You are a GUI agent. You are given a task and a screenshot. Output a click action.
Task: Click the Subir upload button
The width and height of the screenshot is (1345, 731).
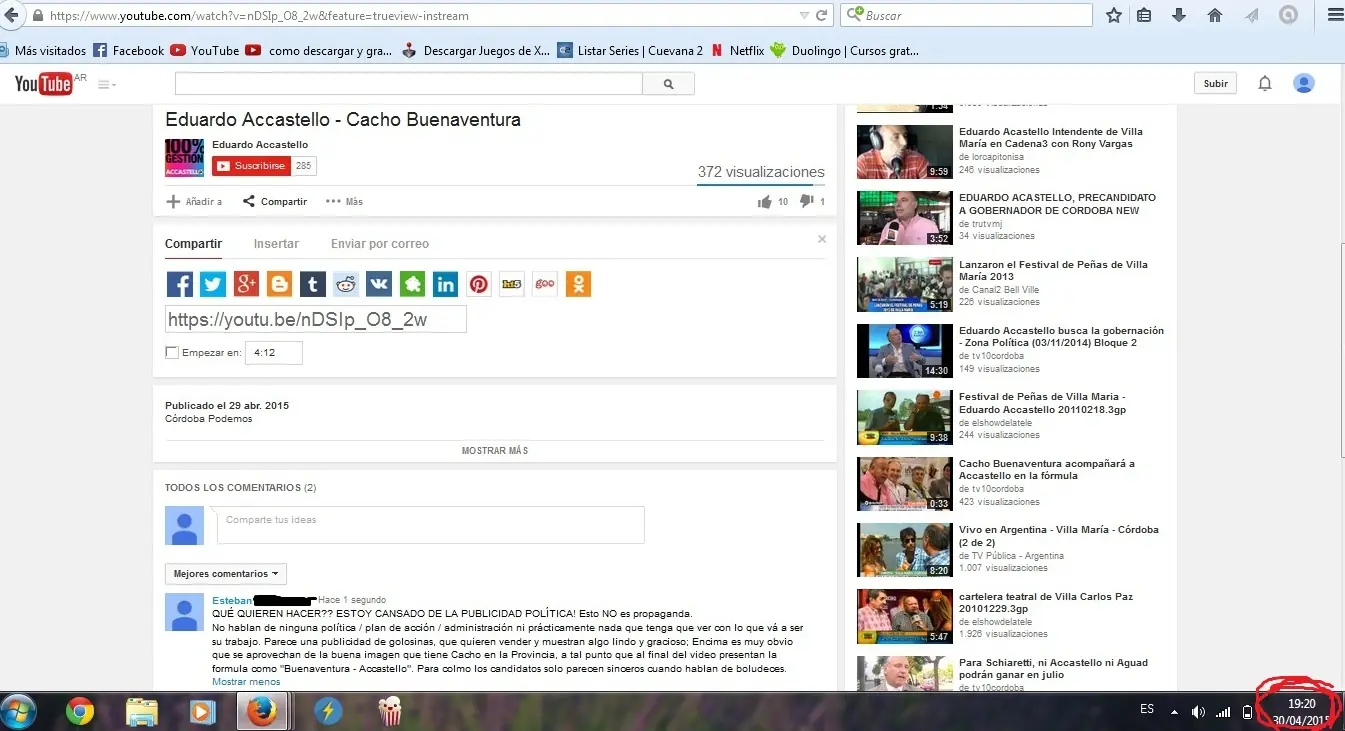[1216, 83]
